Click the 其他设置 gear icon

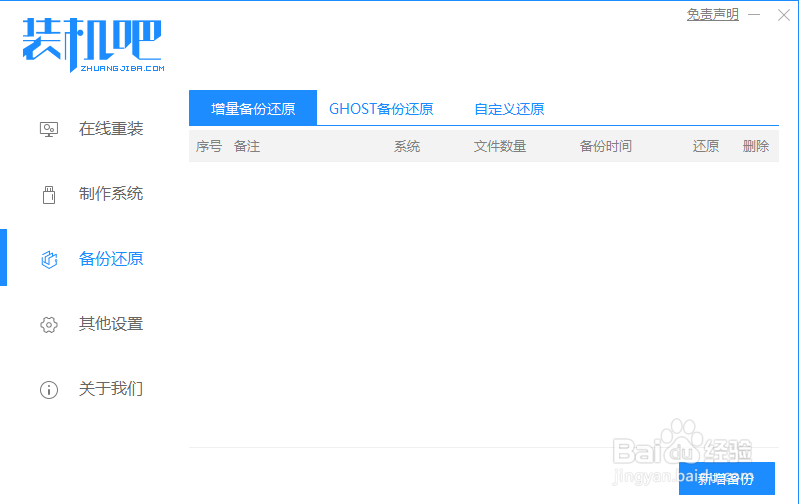(x=49, y=325)
